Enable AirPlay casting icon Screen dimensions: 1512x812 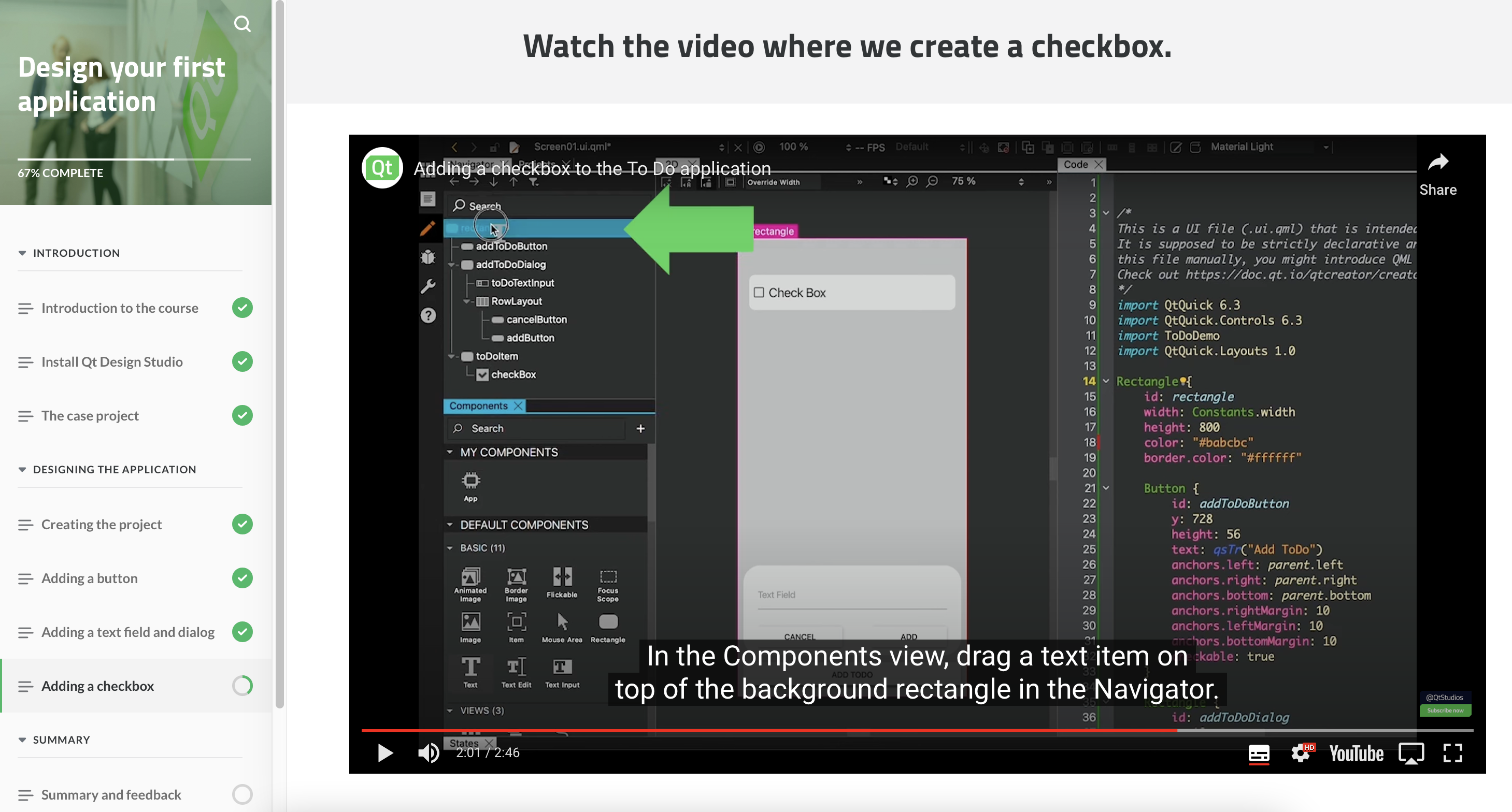[1411, 753]
